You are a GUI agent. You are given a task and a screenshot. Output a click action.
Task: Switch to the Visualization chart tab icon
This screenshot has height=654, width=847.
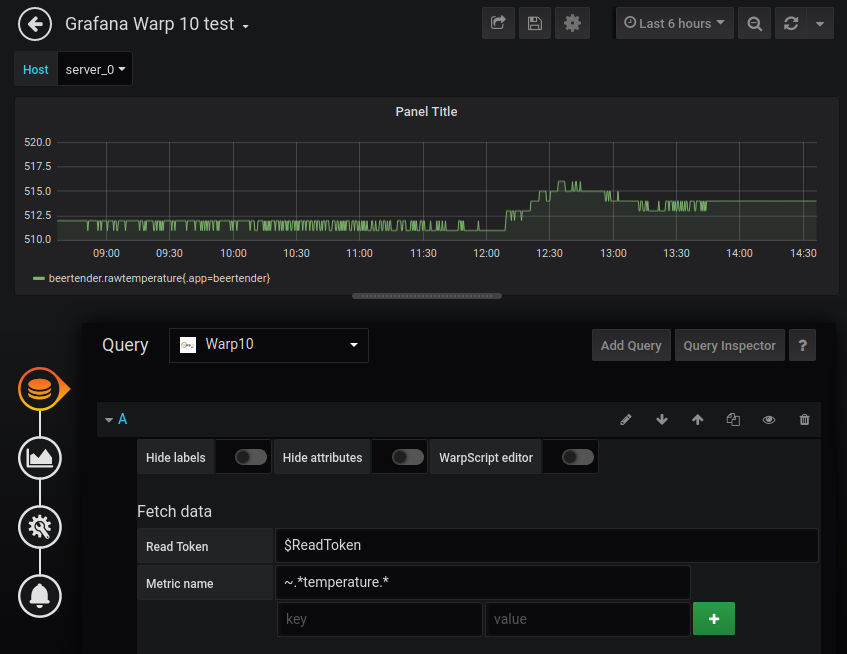(x=40, y=458)
